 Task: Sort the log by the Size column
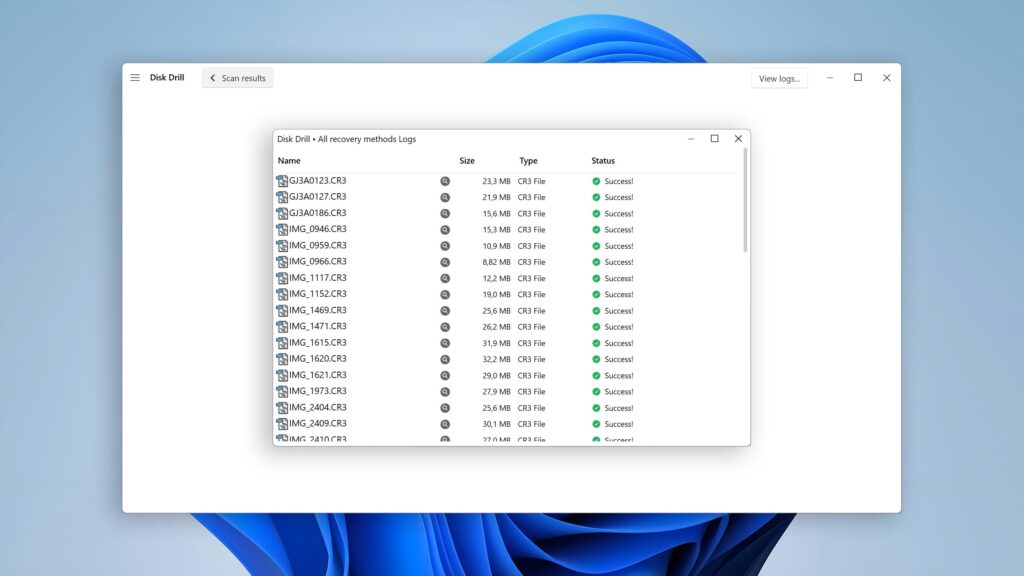tap(466, 160)
